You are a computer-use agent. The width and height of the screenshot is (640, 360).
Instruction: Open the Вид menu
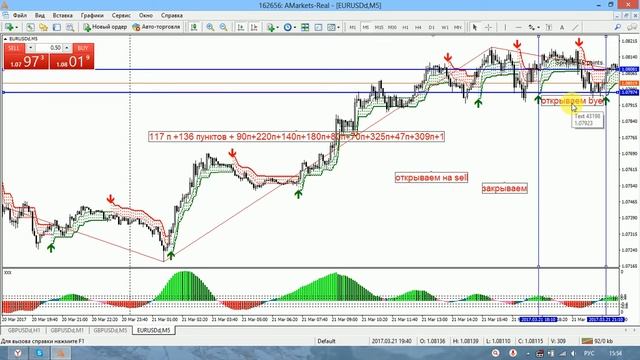(40, 15)
